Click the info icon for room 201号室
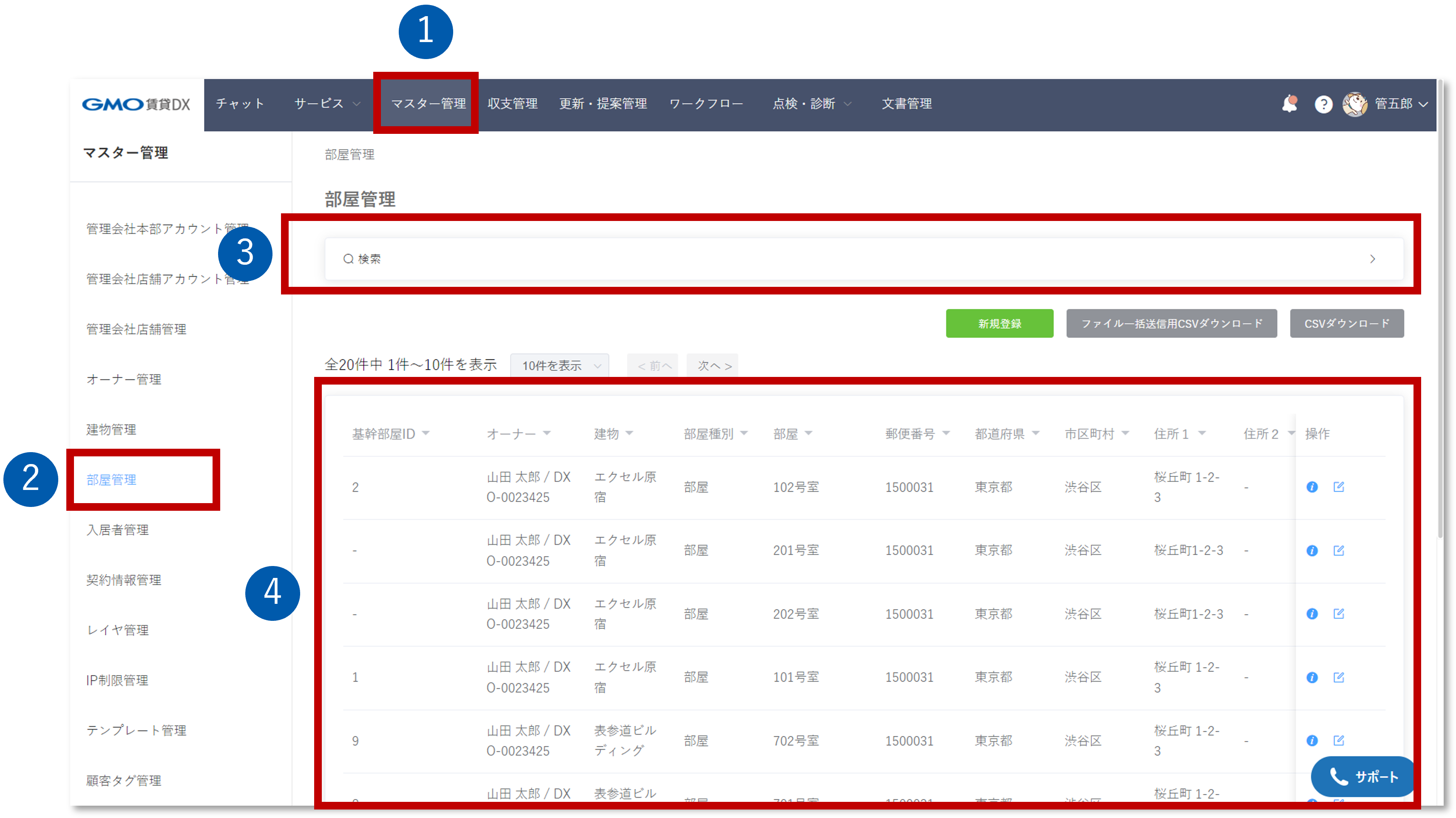 (x=1312, y=551)
